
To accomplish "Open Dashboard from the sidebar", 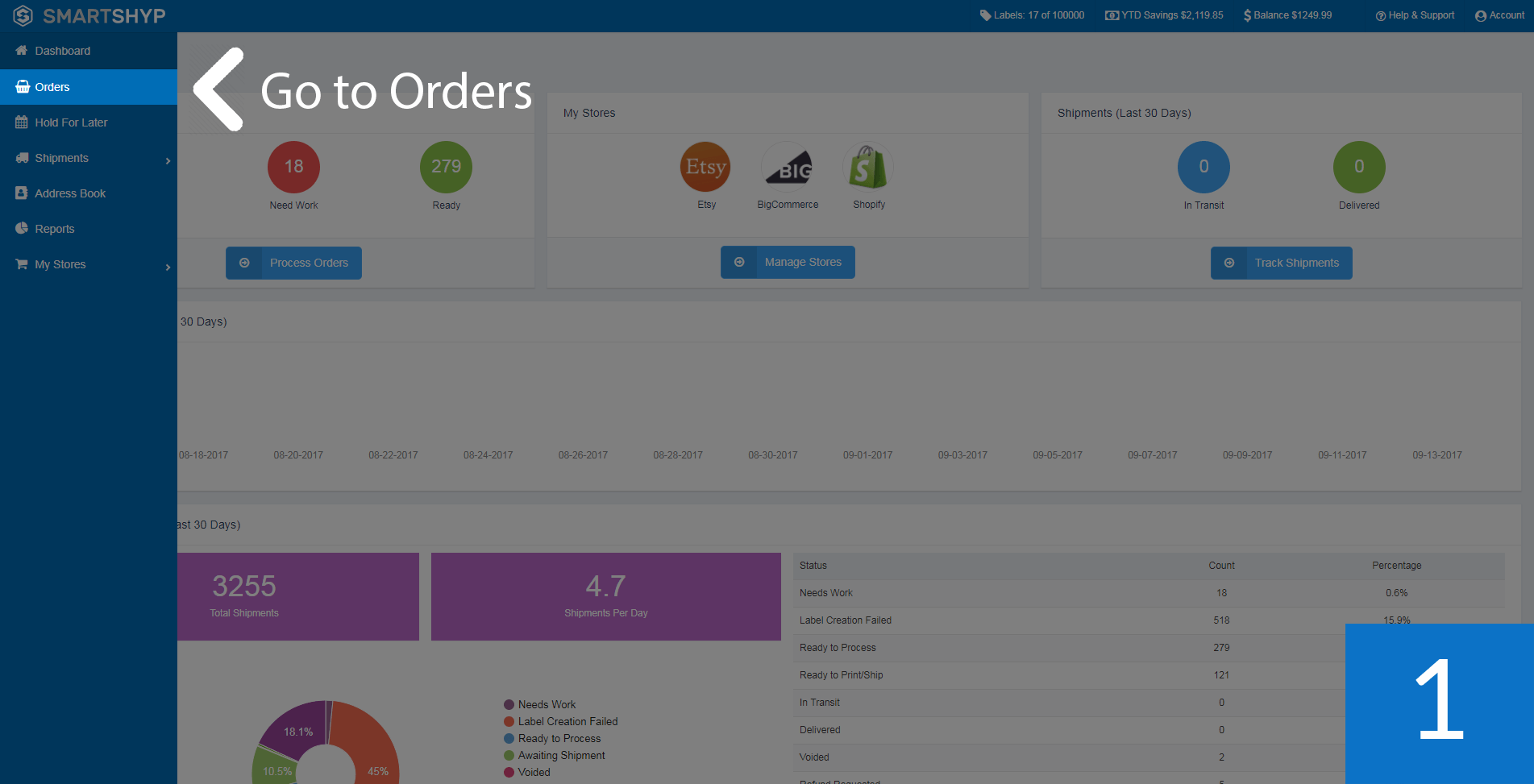I will click(89, 51).
